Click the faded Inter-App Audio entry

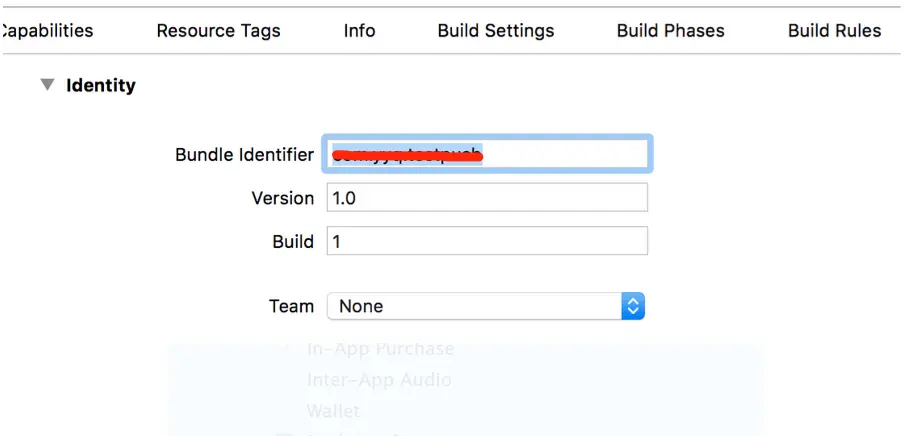pyautogui.click(x=379, y=380)
